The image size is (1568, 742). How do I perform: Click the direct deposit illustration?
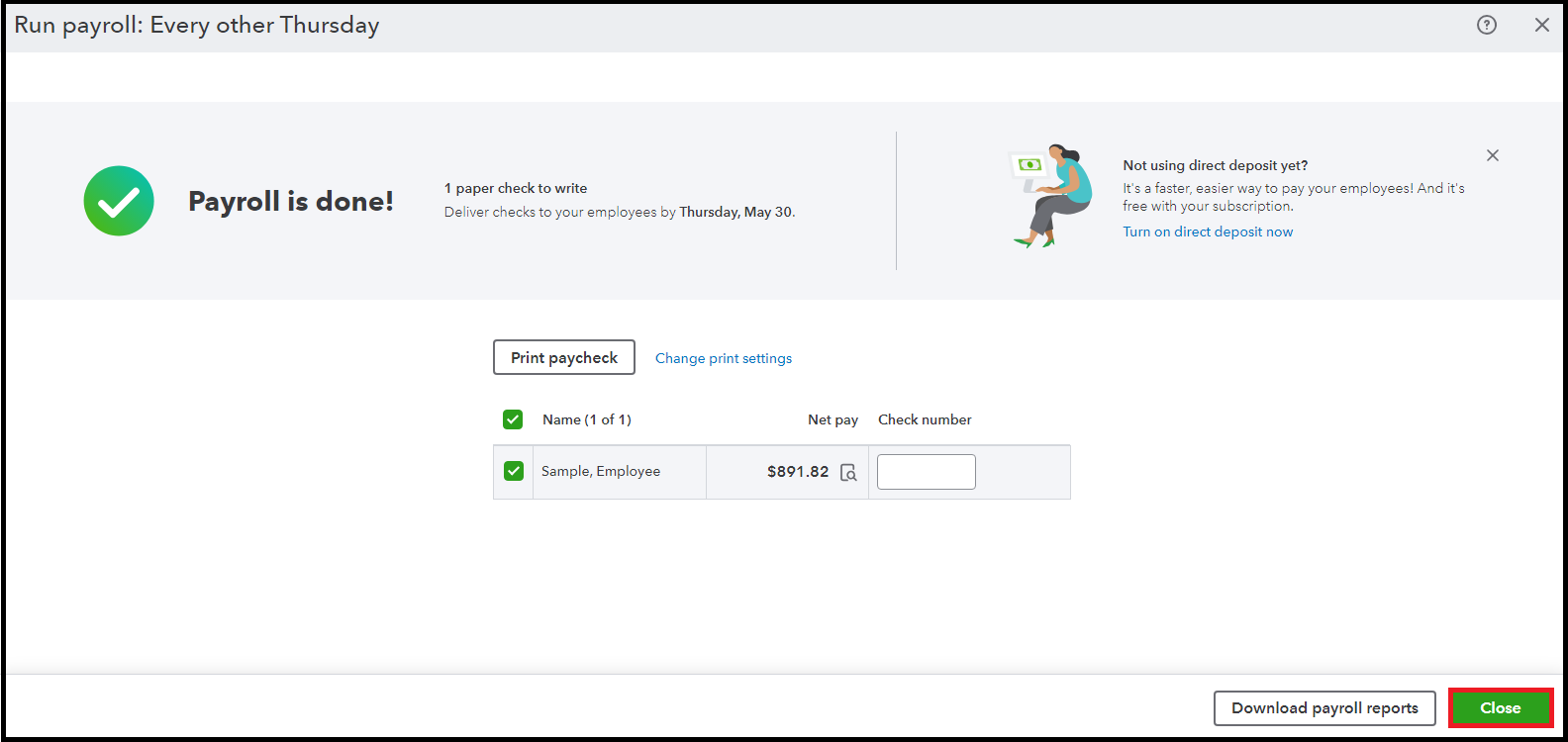(1051, 195)
